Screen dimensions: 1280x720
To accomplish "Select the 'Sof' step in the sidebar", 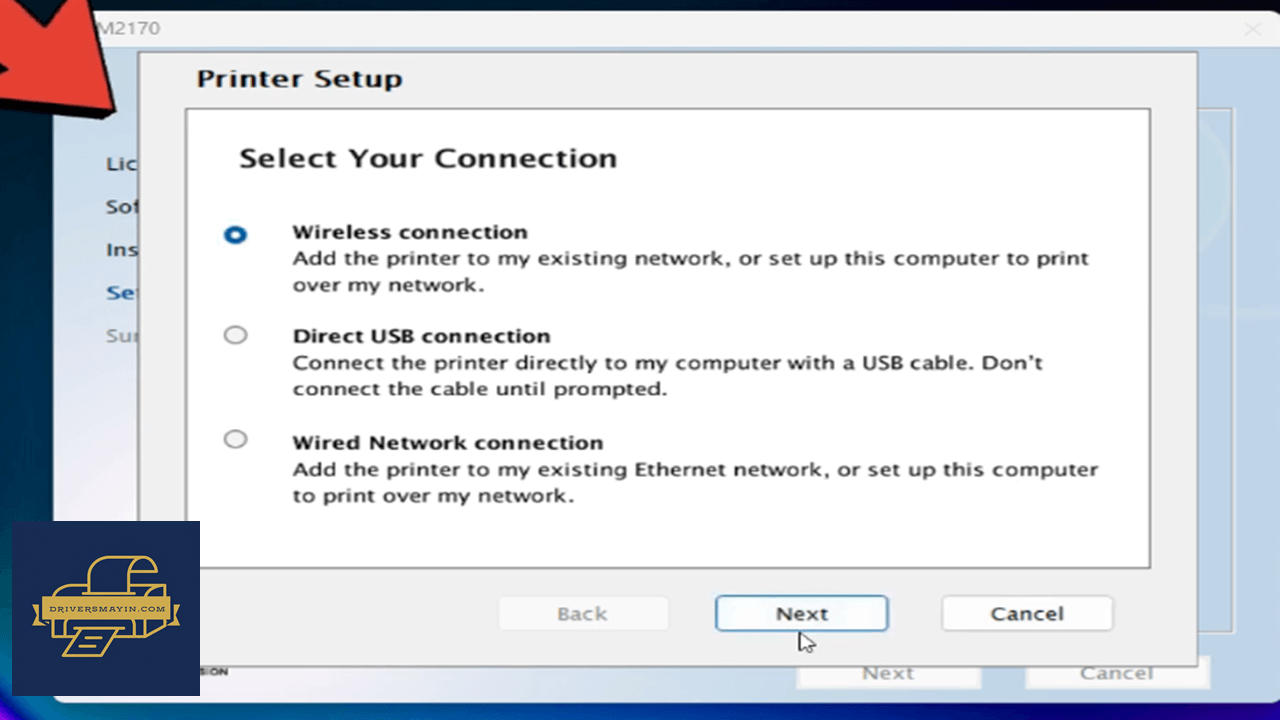I will click(x=122, y=207).
